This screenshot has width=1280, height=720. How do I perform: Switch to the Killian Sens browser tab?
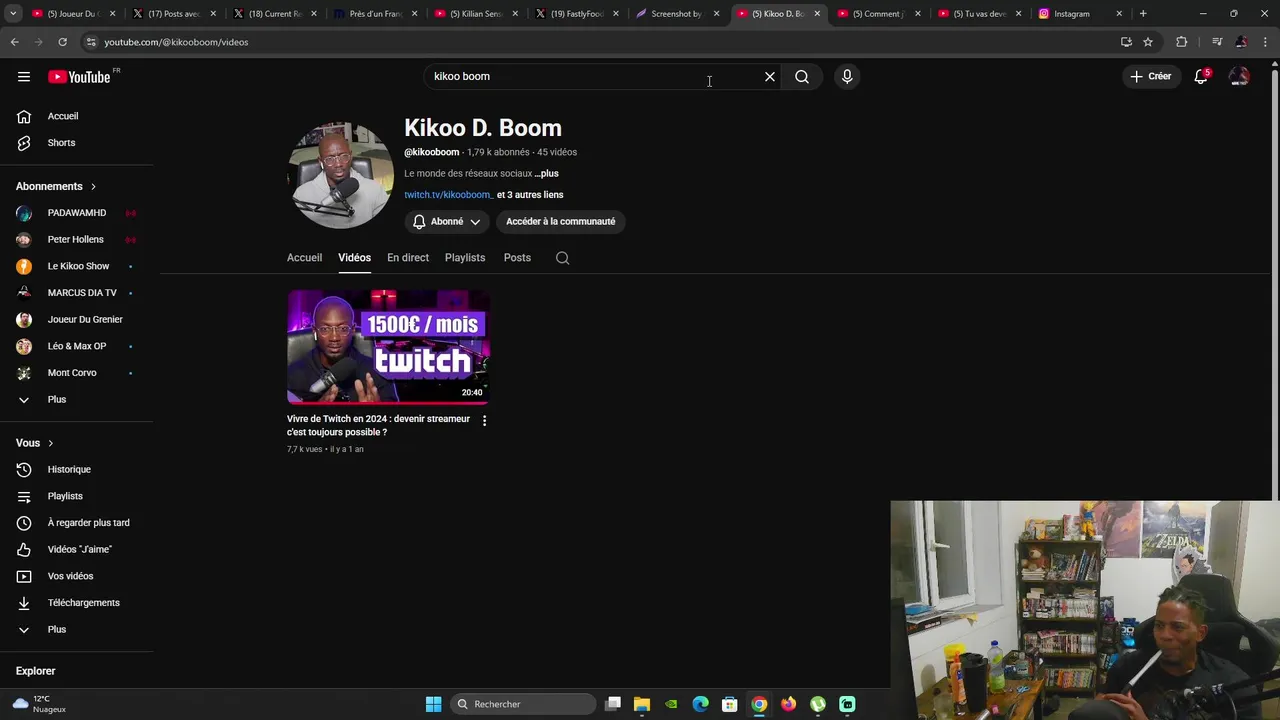(x=475, y=14)
